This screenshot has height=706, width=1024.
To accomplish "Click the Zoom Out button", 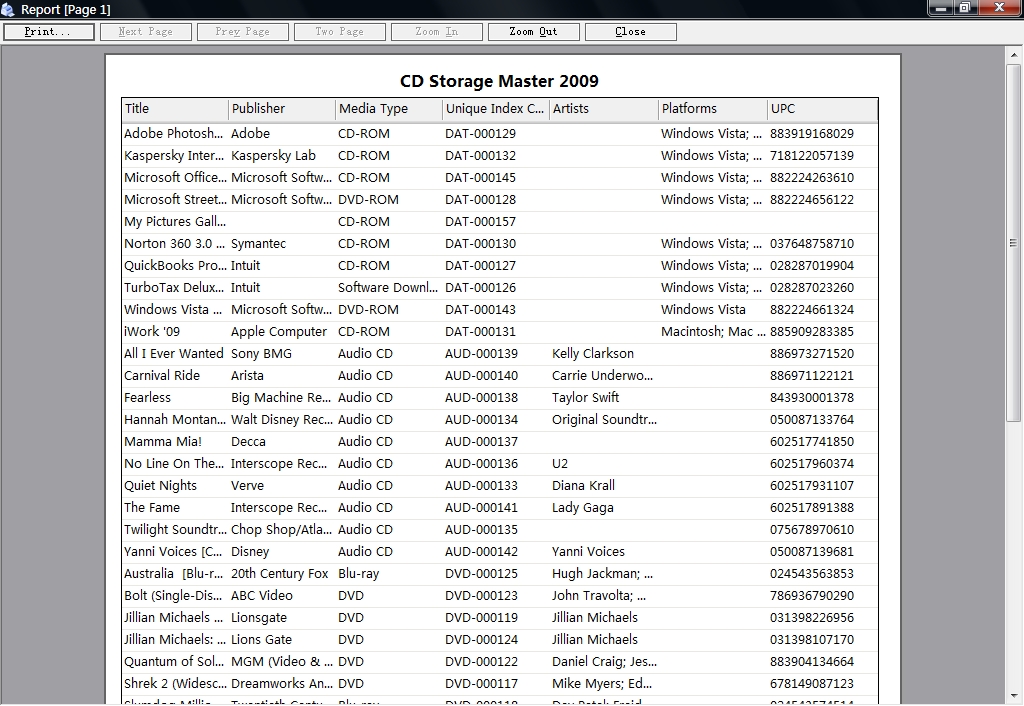I will [534, 32].
